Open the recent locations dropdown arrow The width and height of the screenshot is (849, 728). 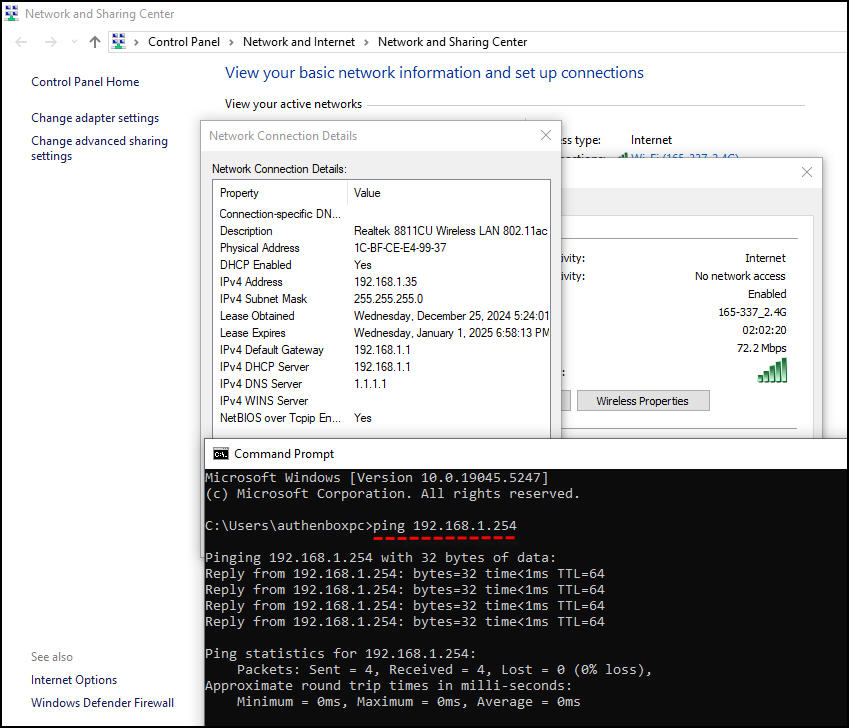pos(73,42)
